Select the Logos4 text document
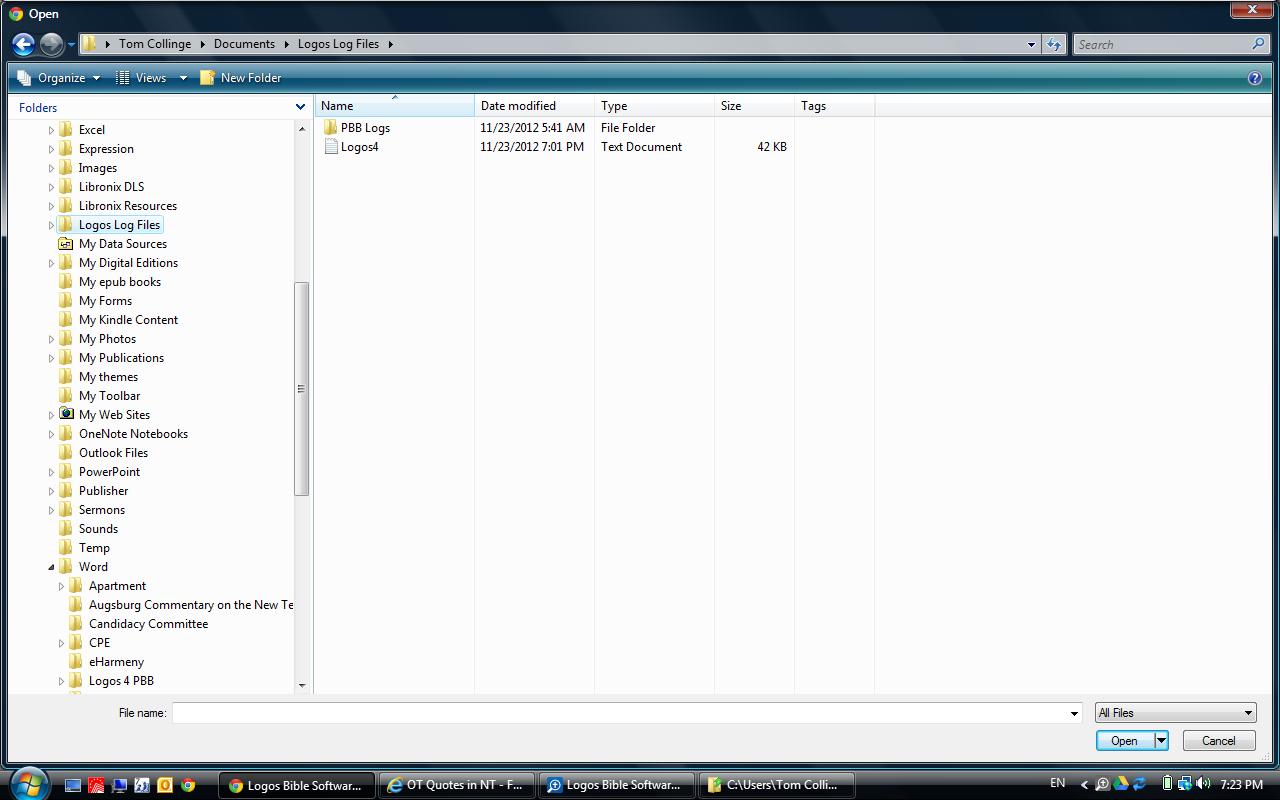 pyautogui.click(x=359, y=147)
